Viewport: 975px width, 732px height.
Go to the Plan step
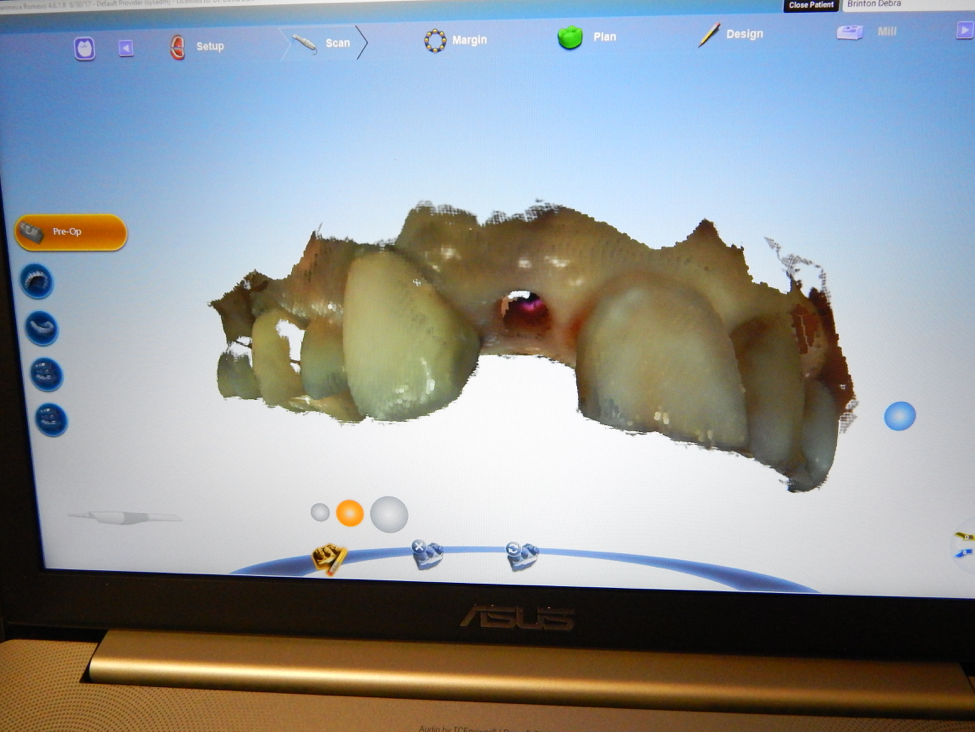587,37
